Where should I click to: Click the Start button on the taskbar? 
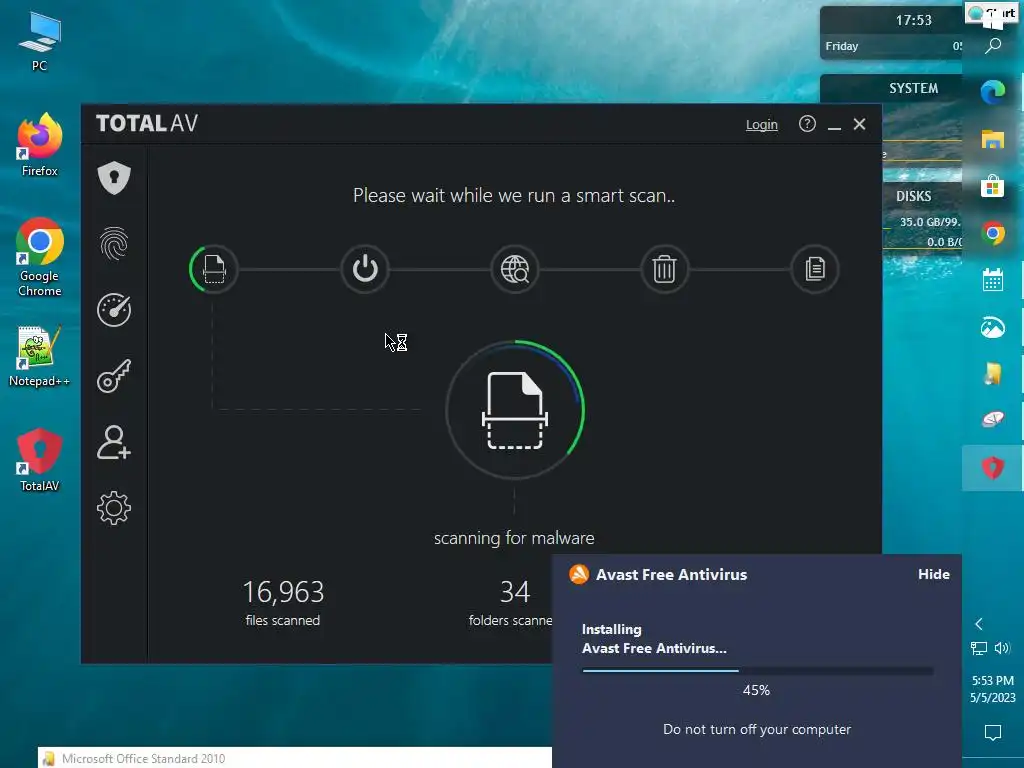tap(993, 13)
